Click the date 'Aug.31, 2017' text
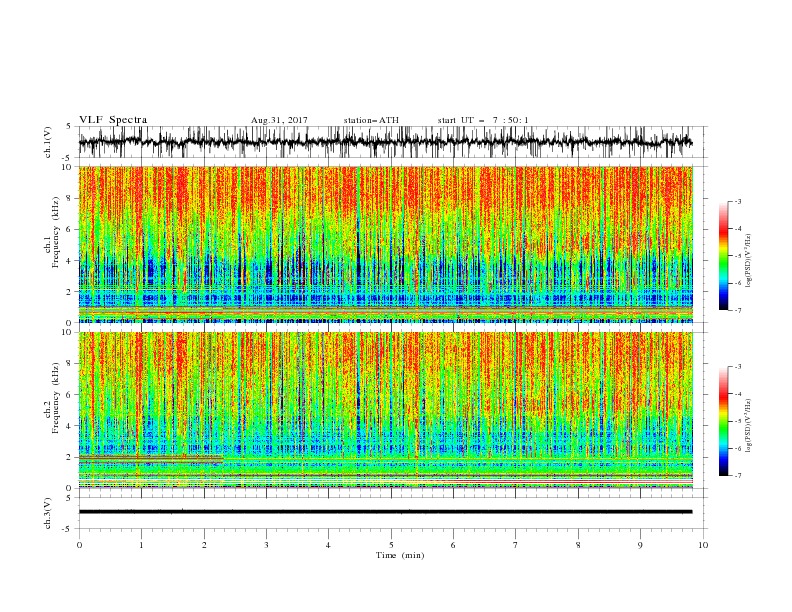Screen dimensions: 792x612 (279, 120)
